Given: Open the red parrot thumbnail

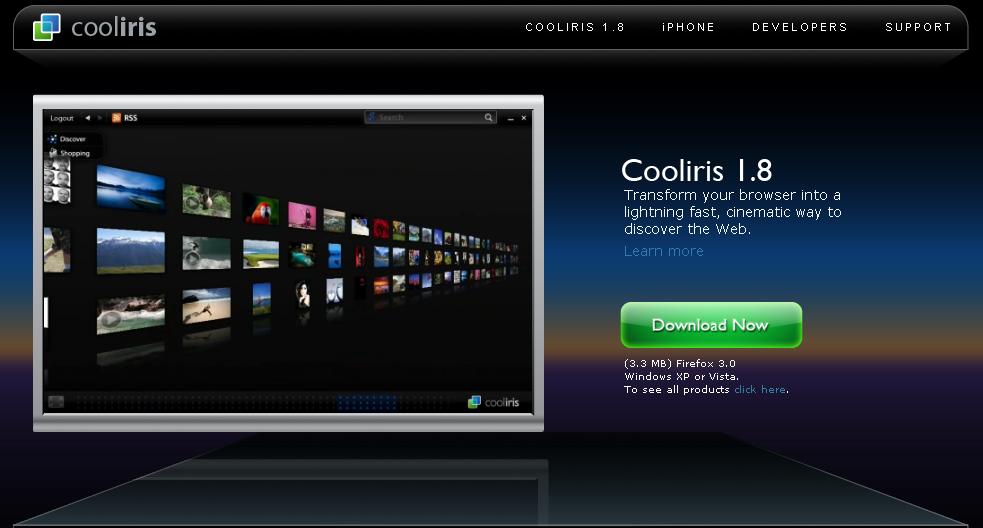Looking at the screenshot, I should pyautogui.click(x=261, y=209).
